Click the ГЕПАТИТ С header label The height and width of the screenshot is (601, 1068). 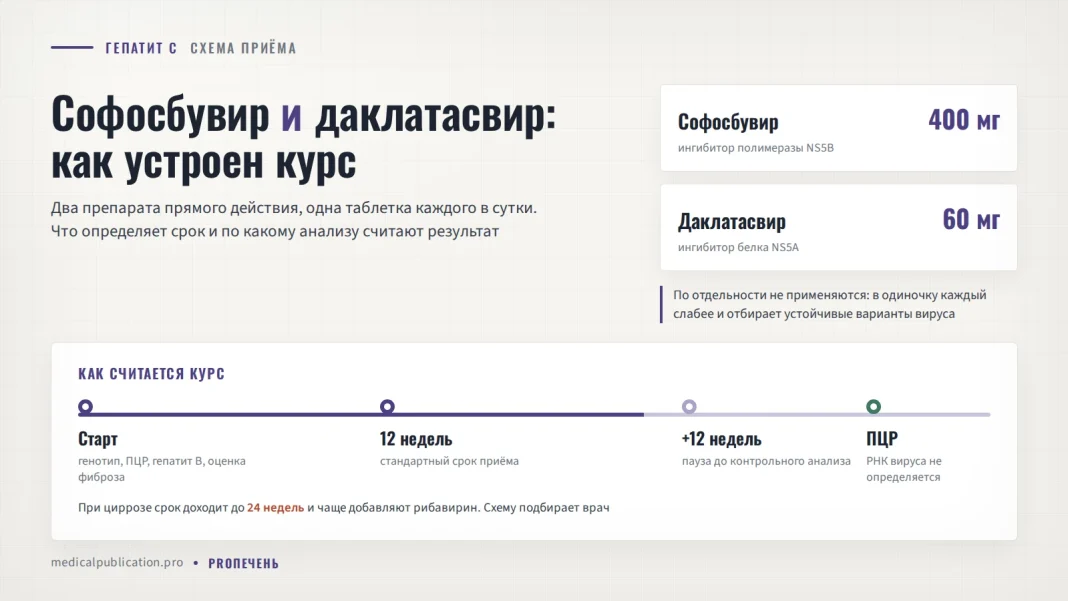[141, 48]
